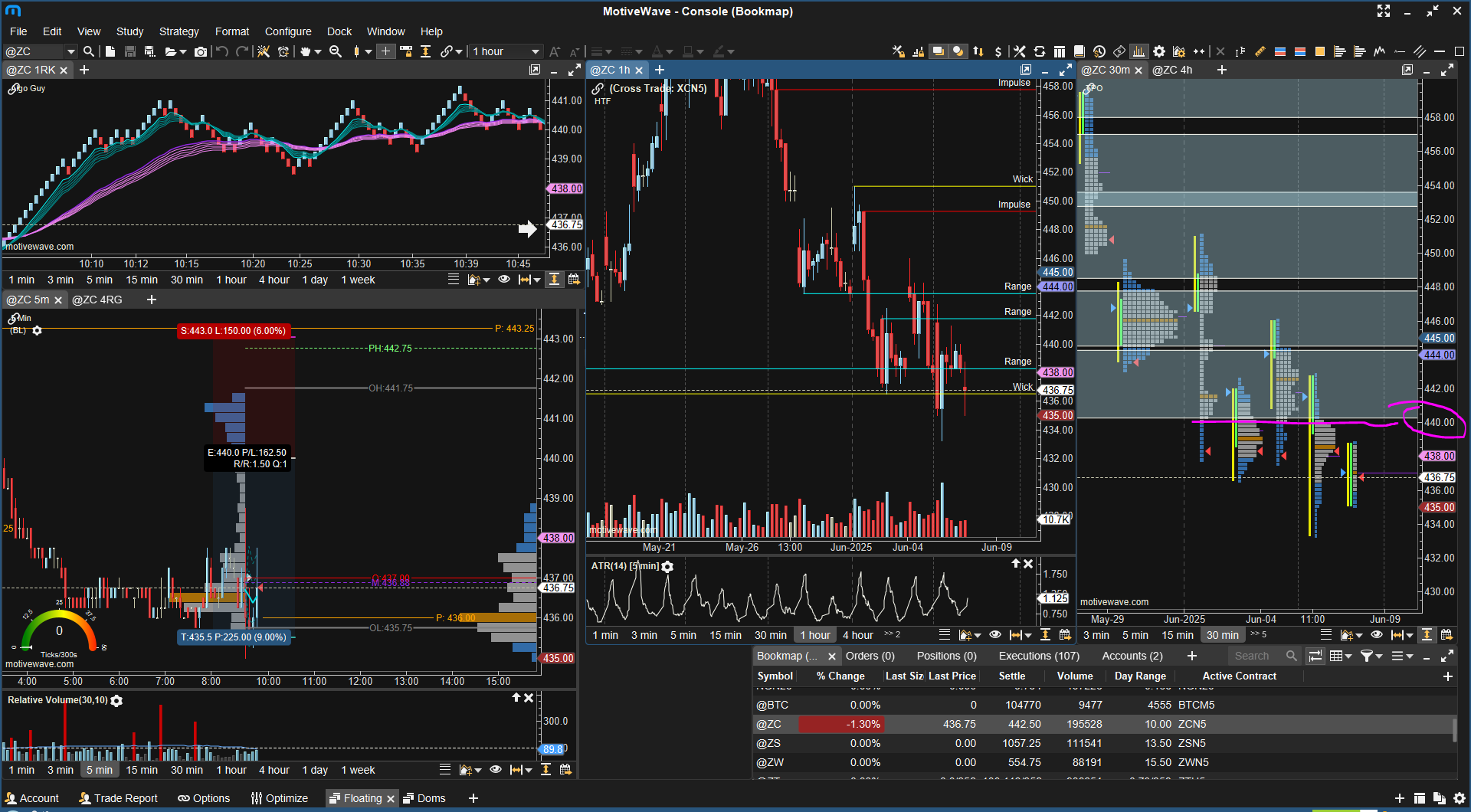Open the Dock menu

click(x=339, y=31)
